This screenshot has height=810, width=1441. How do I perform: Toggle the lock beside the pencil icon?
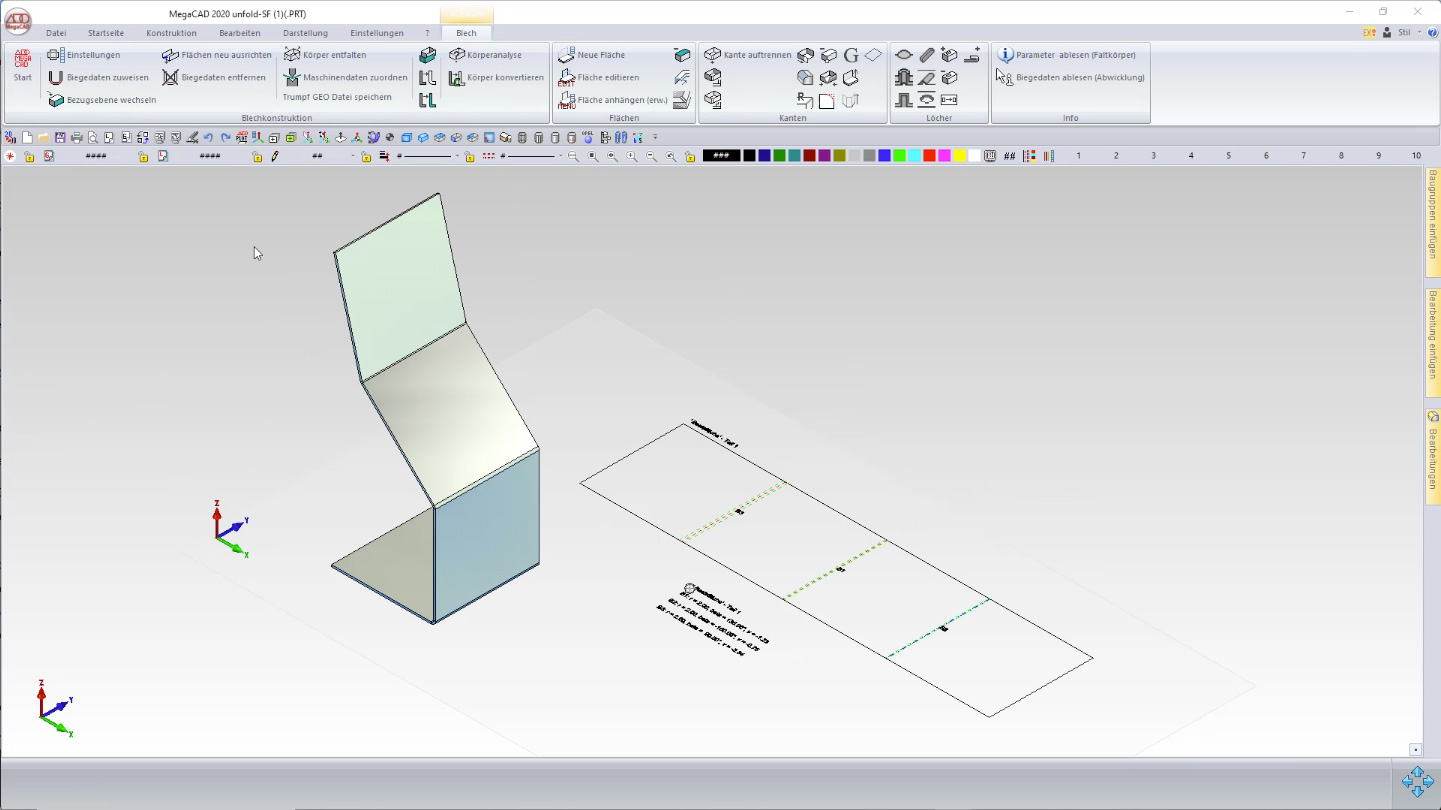[x=257, y=157]
